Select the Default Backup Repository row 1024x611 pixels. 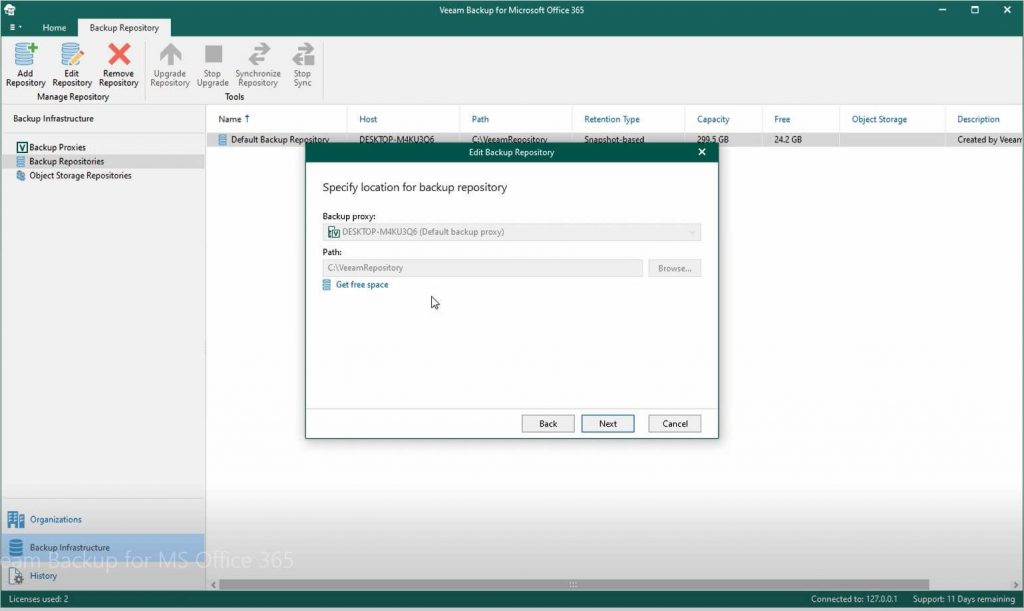pyautogui.click(x=615, y=140)
